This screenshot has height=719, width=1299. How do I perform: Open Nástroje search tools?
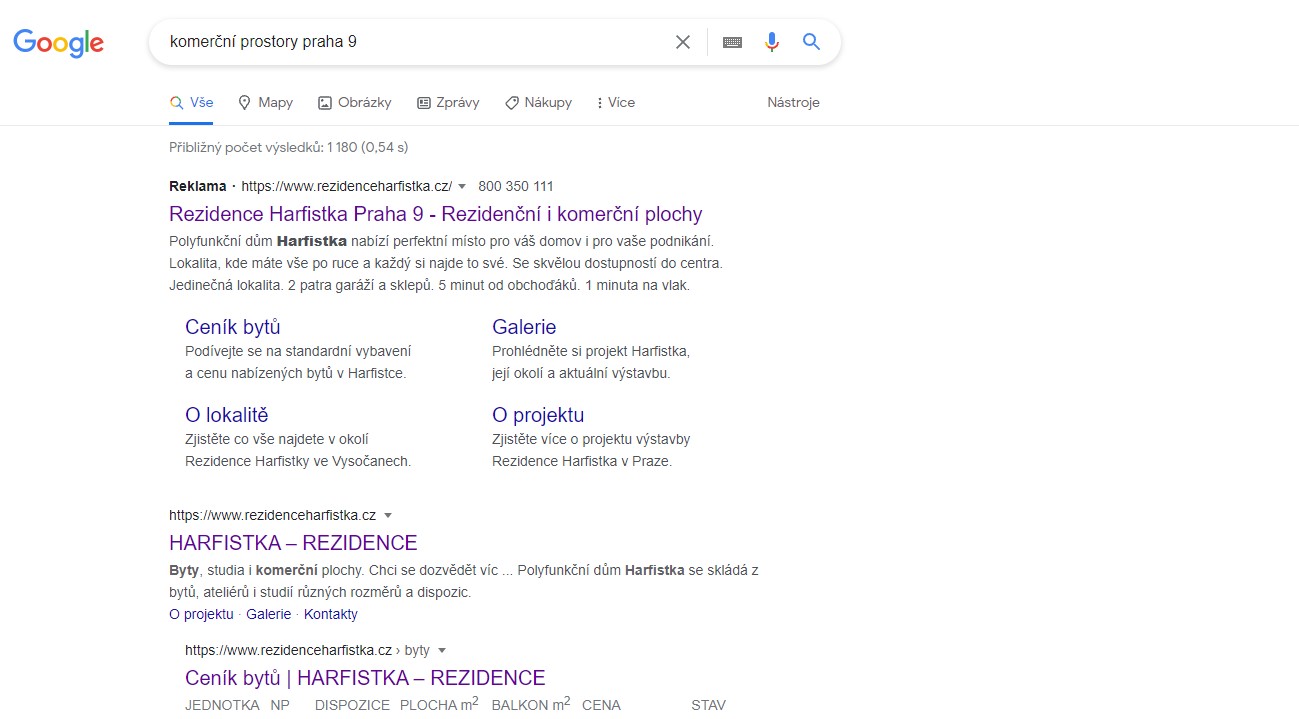point(793,102)
